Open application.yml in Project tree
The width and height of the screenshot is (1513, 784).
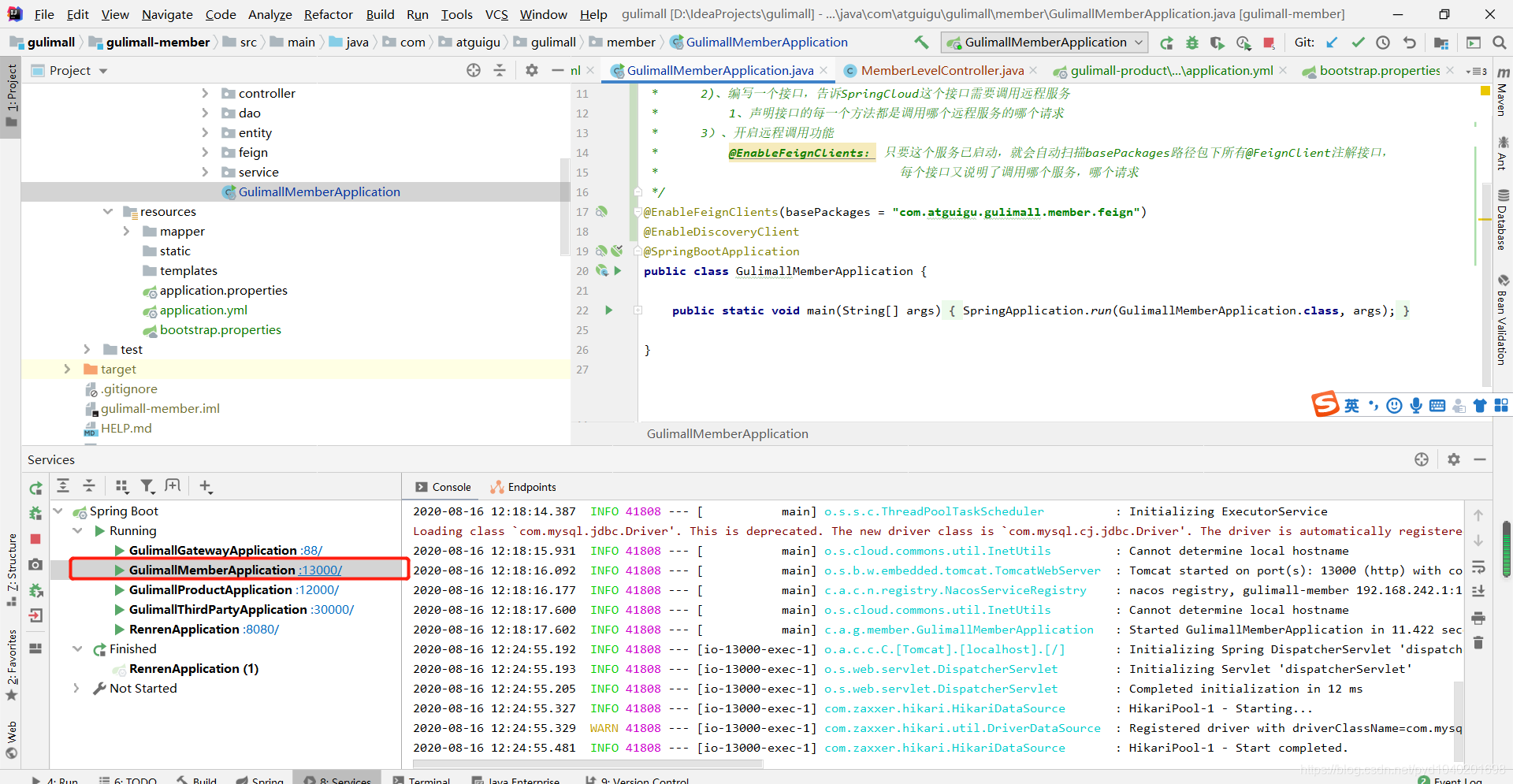point(203,310)
